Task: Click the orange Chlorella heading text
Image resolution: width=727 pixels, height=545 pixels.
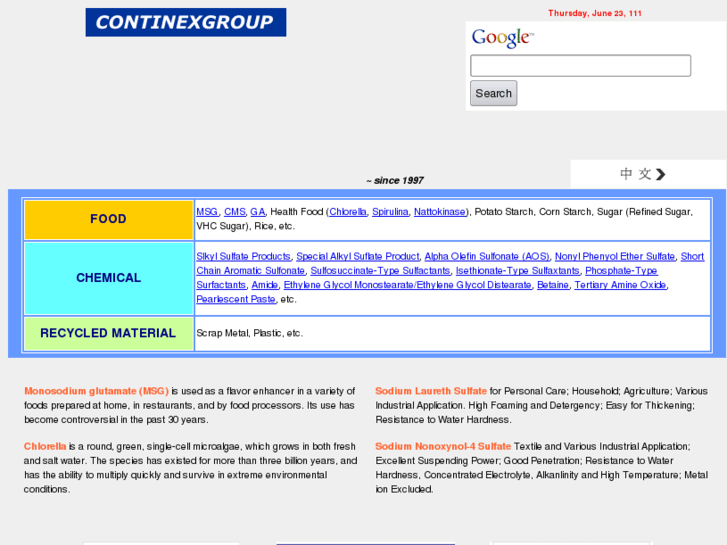Action: (x=45, y=446)
